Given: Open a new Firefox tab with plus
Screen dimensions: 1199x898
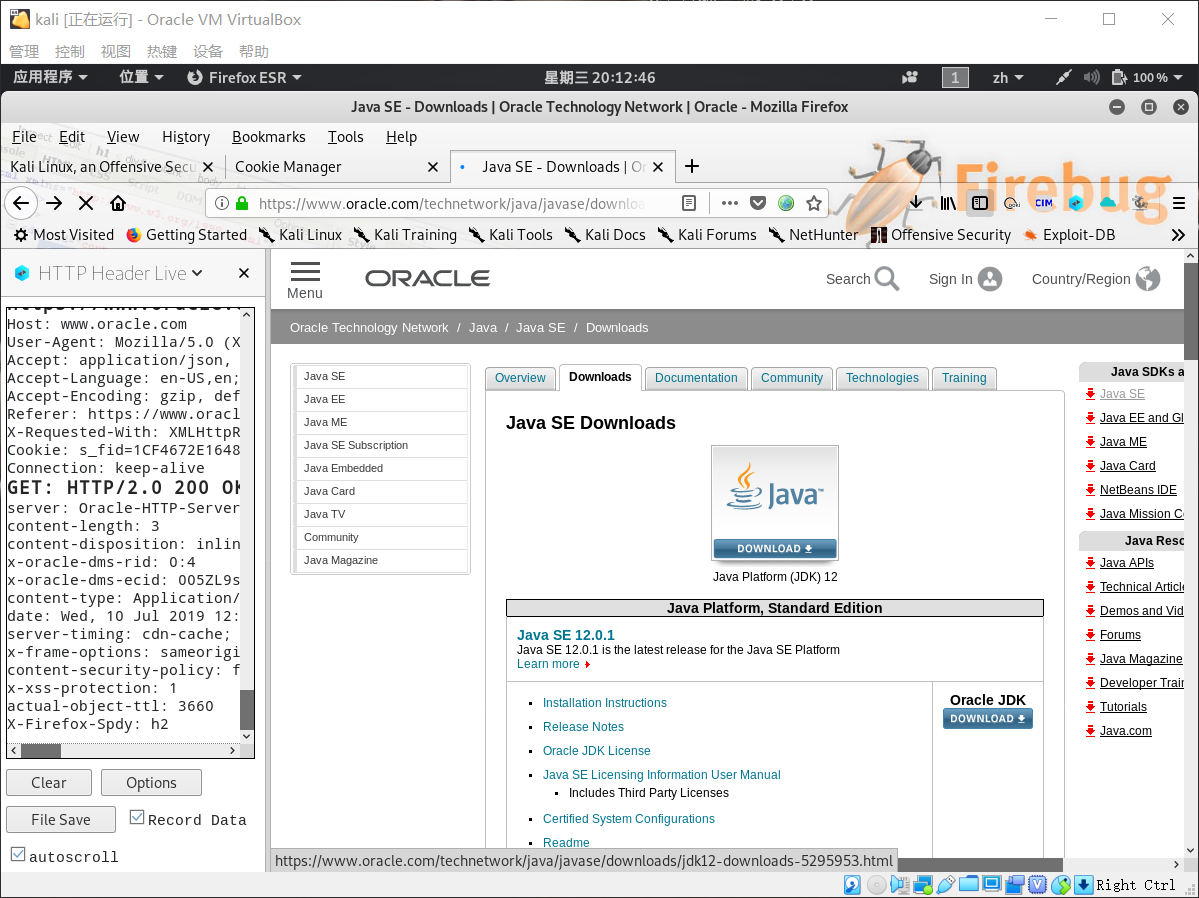Looking at the screenshot, I should tap(692, 166).
